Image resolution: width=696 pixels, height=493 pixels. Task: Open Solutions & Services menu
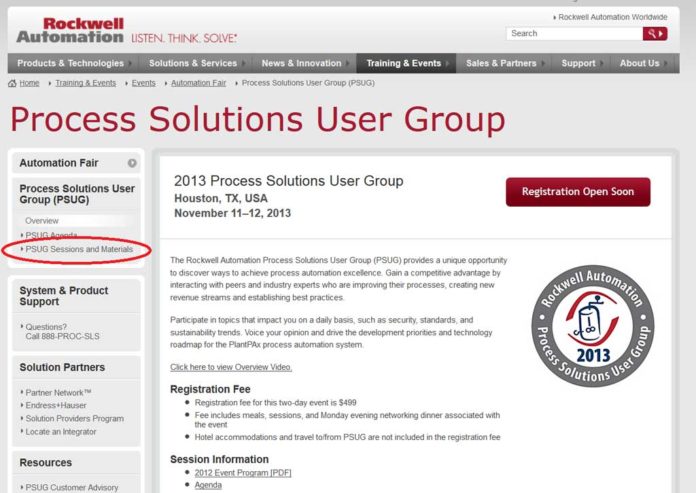[x=195, y=63]
